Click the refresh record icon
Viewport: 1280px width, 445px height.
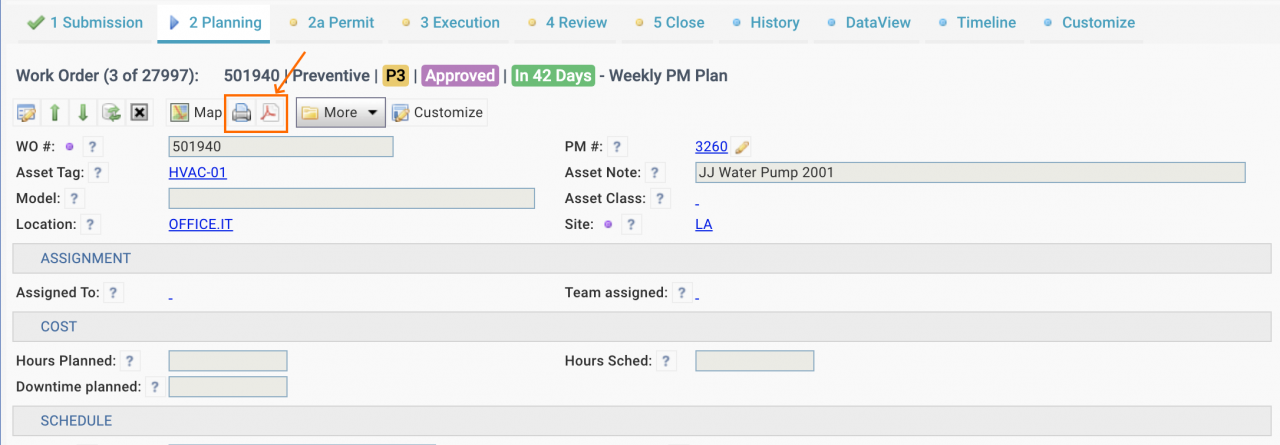coord(112,113)
